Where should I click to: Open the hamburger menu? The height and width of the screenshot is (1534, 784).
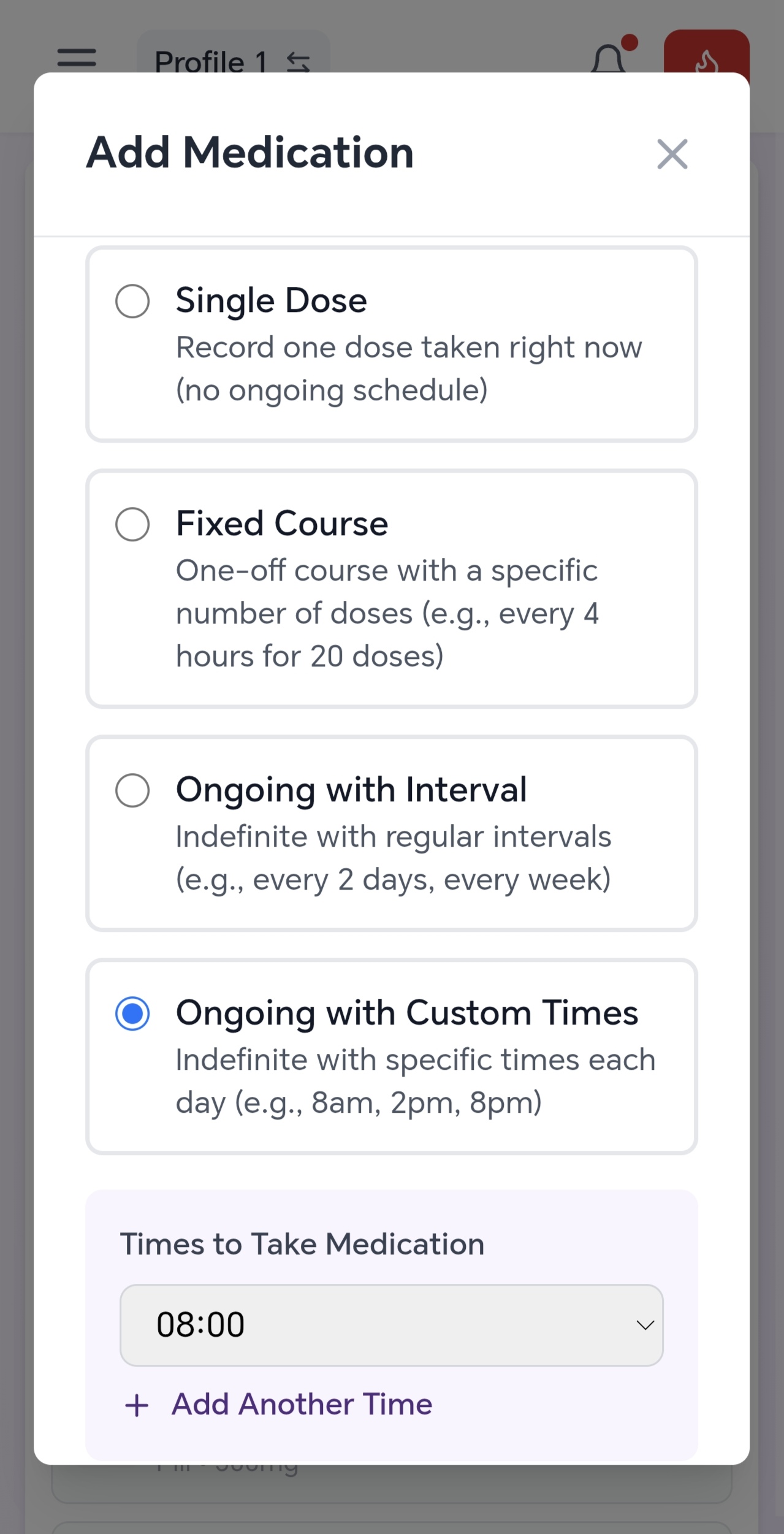tap(77, 58)
